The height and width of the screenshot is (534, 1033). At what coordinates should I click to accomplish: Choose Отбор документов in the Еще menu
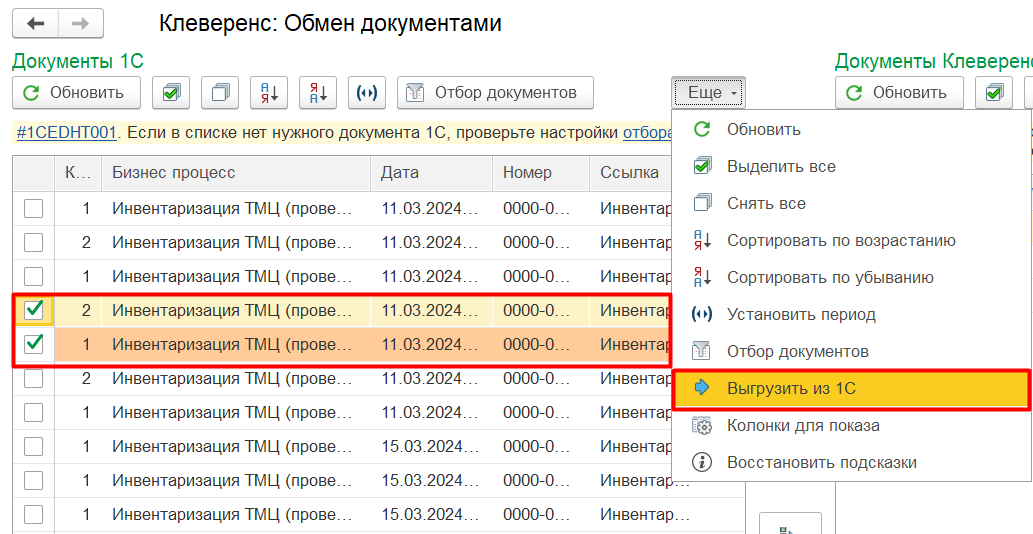tap(851, 352)
